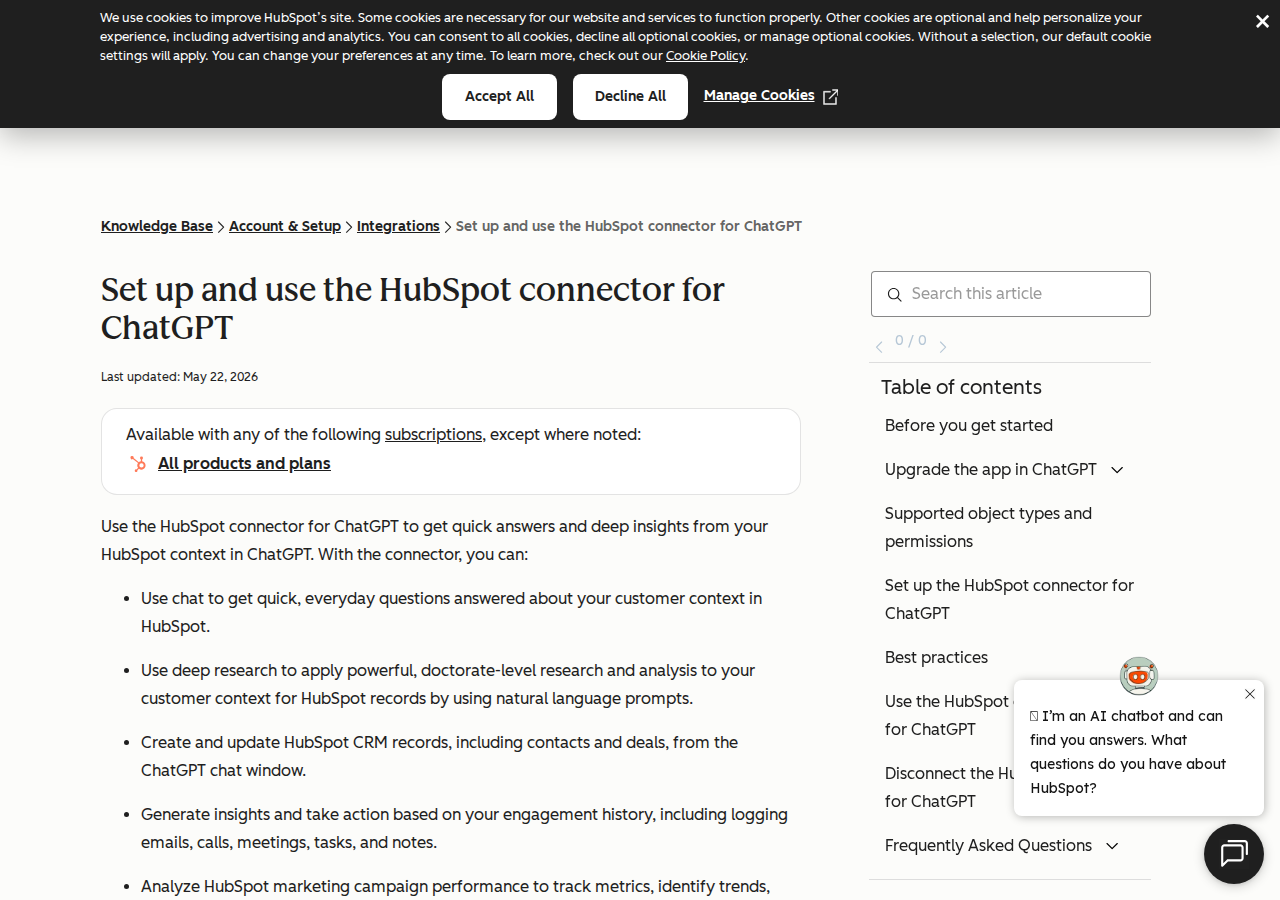The image size is (1280, 900).
Task: Click the magnifier icon in the article search
Action: (894, 294)
